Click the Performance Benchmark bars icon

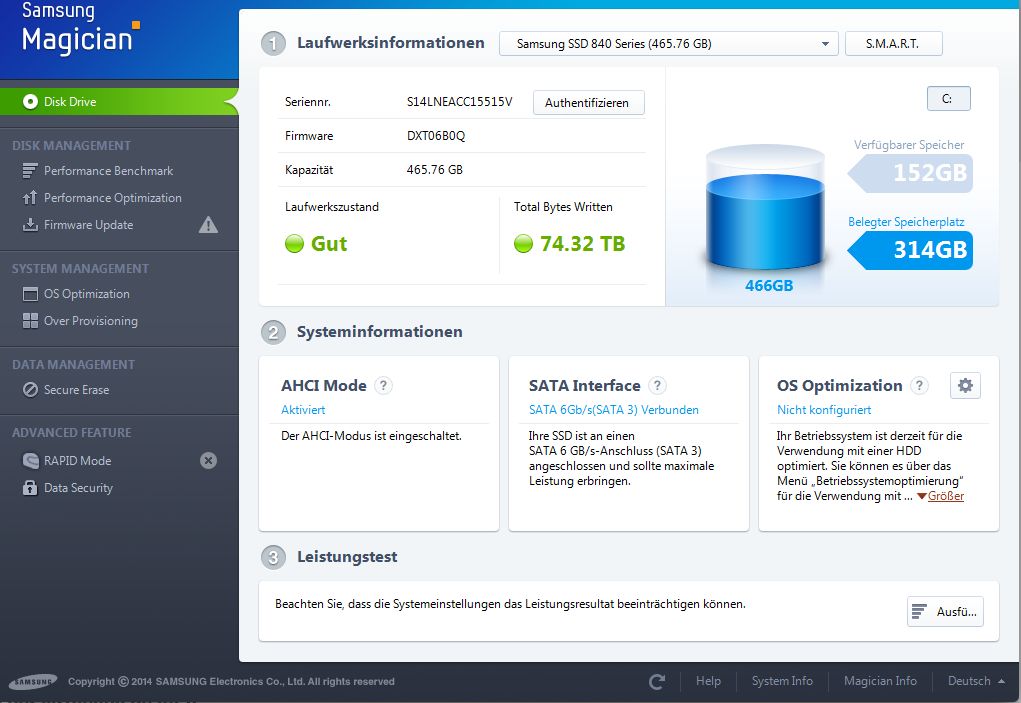click(x=30, y=171)
